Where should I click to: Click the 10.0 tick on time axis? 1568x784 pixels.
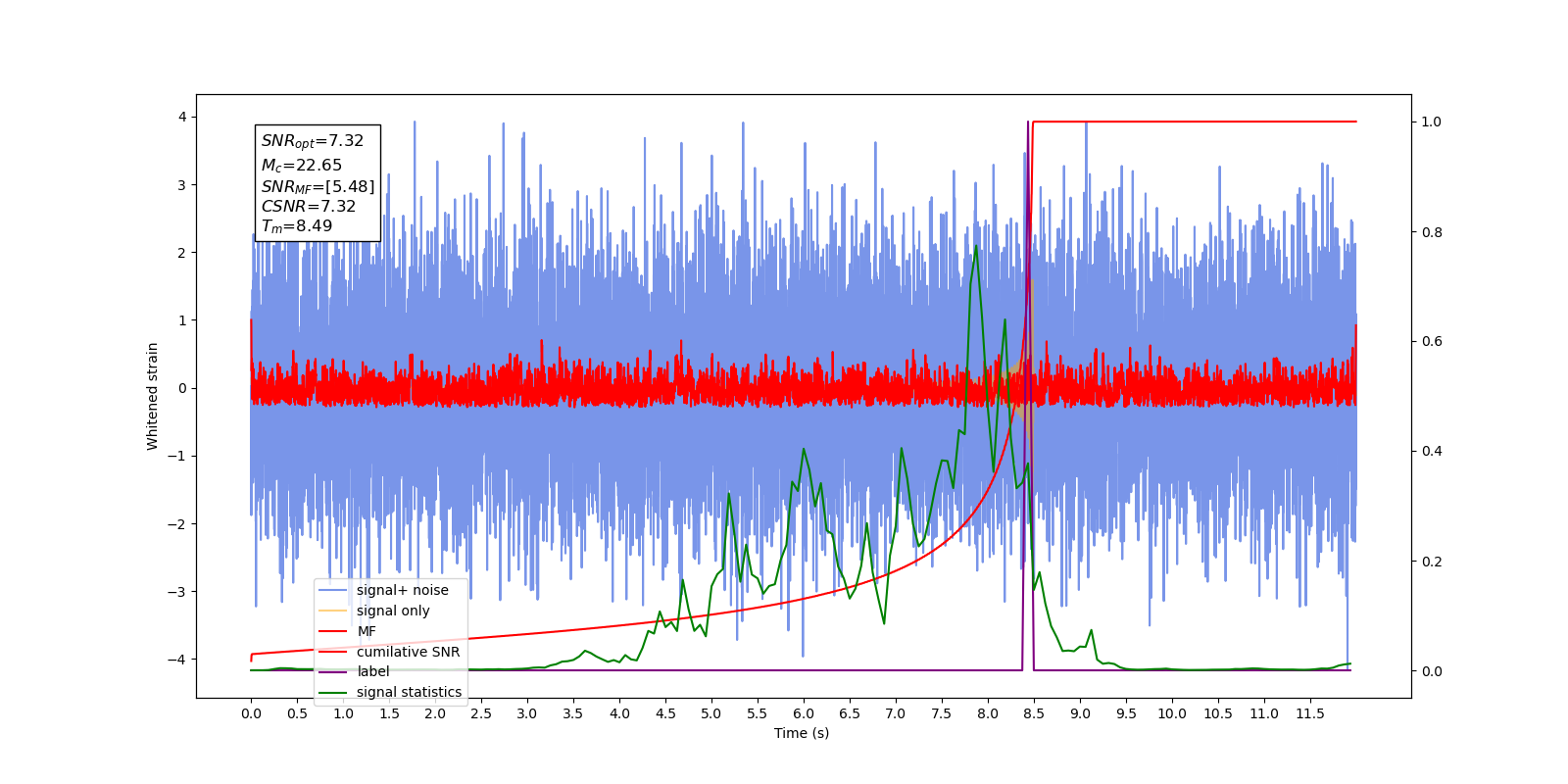point(1172,713)
